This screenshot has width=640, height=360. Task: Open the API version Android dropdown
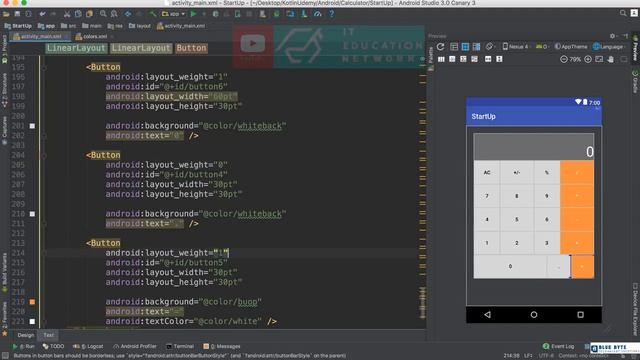542,47
